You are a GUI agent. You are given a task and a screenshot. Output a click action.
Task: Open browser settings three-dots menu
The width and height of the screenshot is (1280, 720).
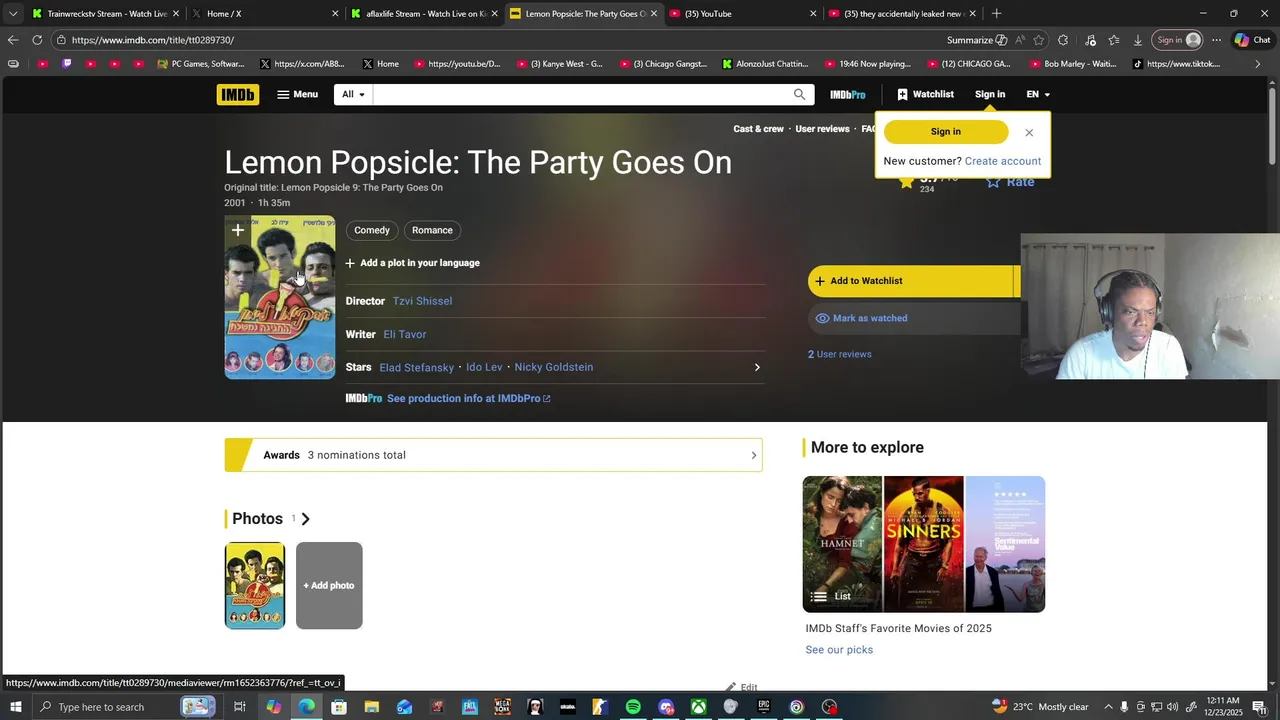coord(1216,40)
